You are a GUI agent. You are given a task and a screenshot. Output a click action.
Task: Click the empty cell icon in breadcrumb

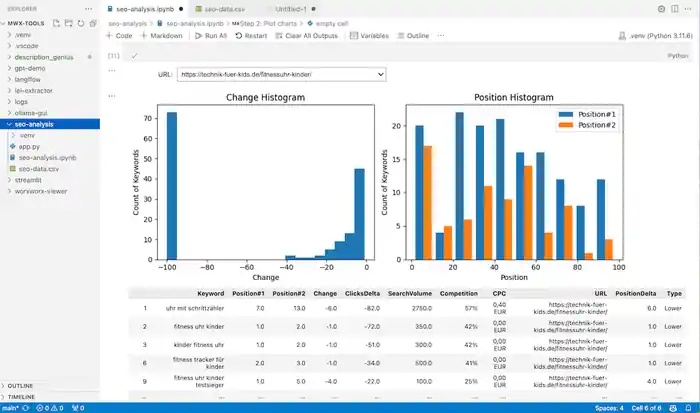pyautogui.click(x=310, y=23)
